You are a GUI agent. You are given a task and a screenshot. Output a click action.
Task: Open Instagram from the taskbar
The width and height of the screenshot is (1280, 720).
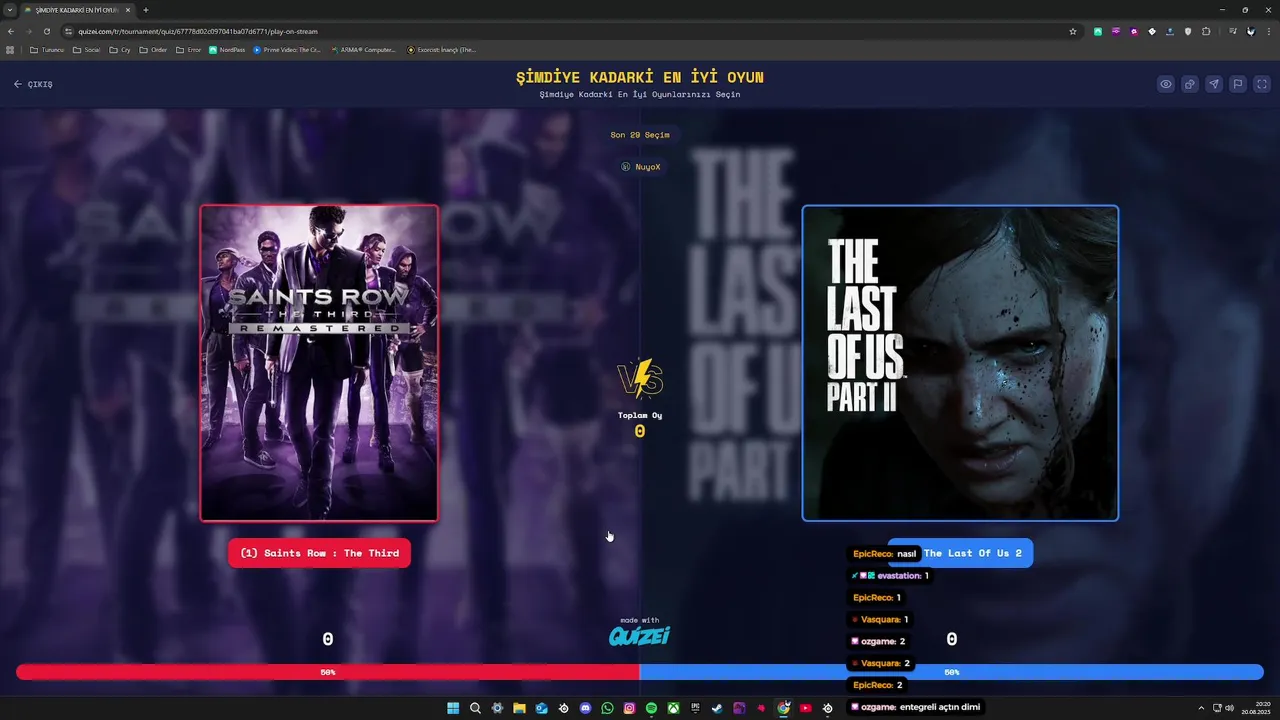coord(629,708)
